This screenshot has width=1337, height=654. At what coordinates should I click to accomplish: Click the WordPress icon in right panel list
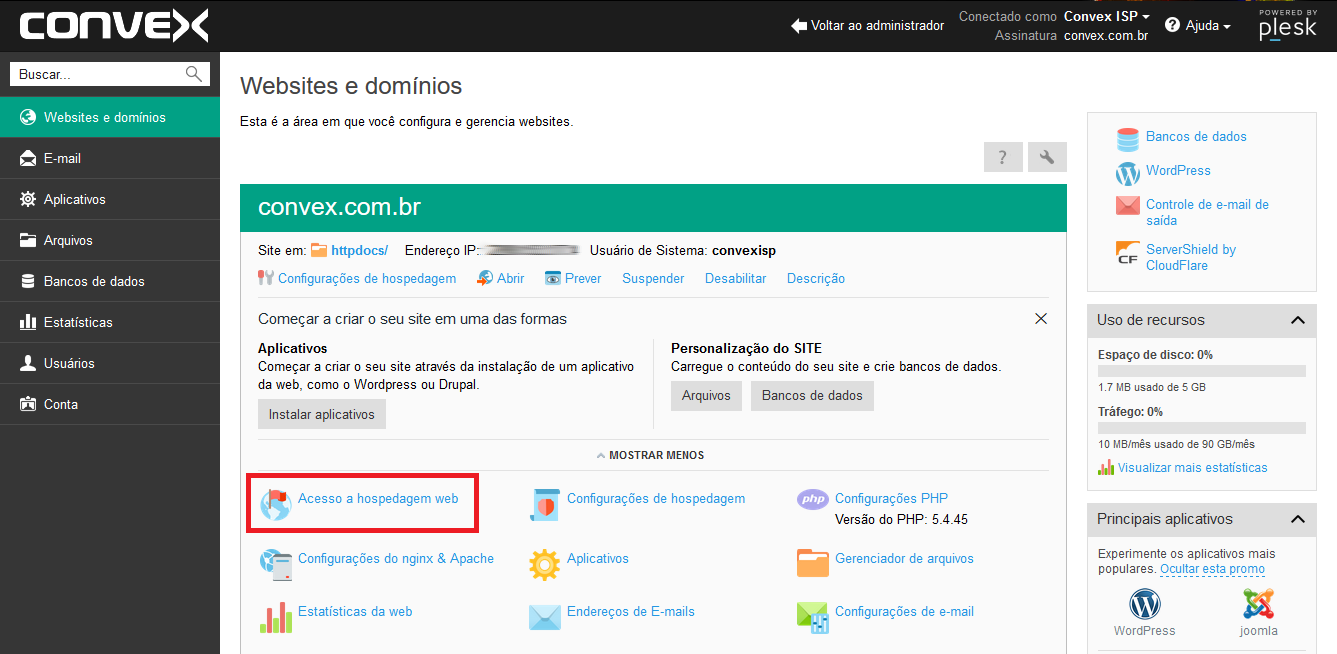point(1128,173)
